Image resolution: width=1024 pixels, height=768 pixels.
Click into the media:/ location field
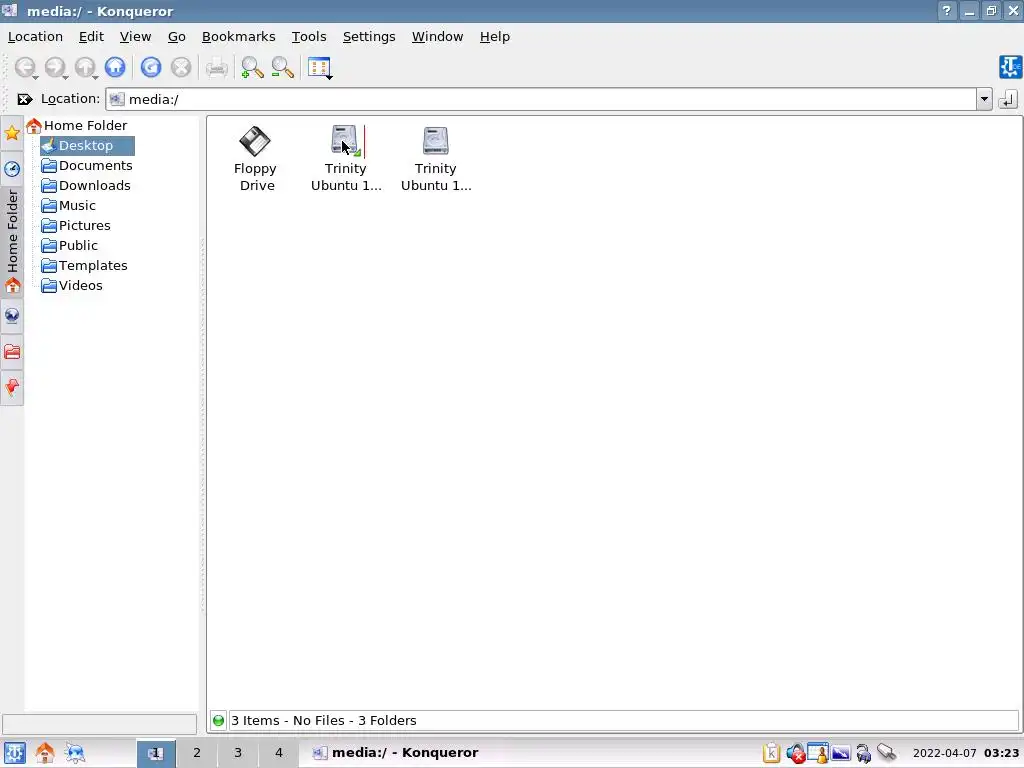point(541,99)
